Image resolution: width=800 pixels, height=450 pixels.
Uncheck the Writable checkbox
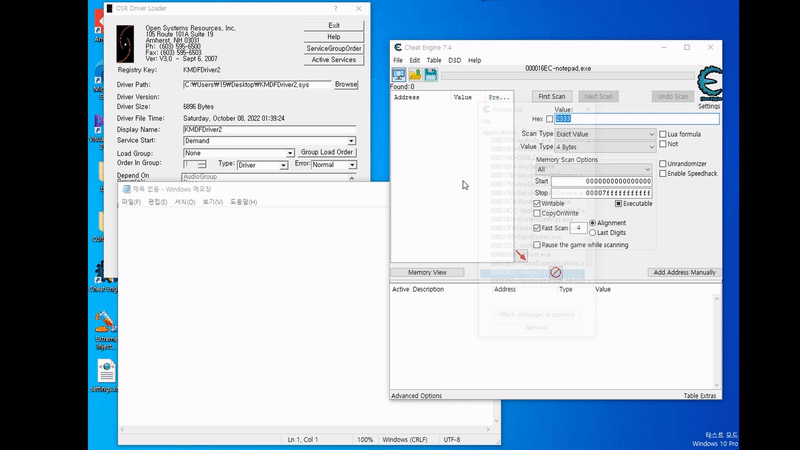pos(537,204)
